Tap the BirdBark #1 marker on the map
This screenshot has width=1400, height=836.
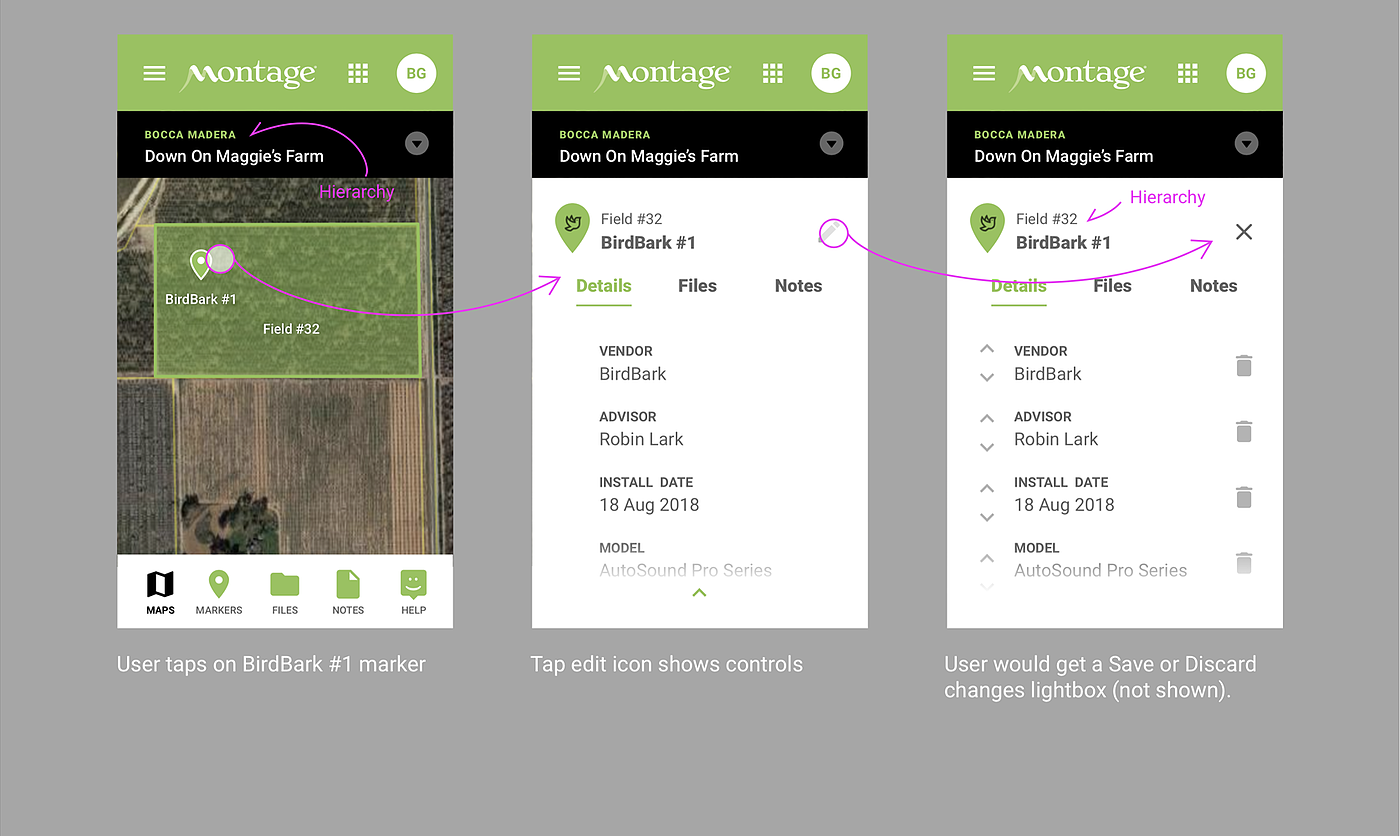click(219, 259)
